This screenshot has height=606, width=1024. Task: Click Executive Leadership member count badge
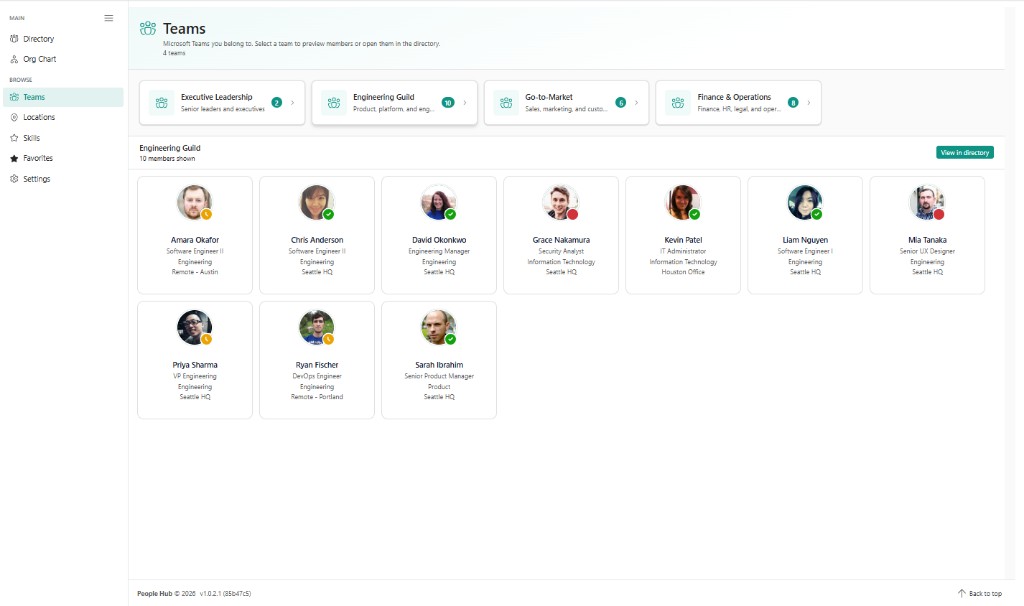tap(277, 103)
